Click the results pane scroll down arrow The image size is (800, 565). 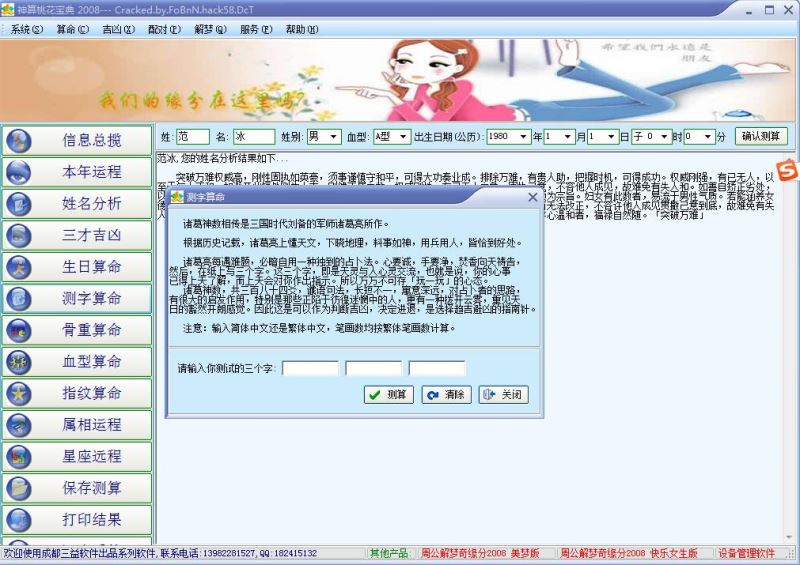790,538
